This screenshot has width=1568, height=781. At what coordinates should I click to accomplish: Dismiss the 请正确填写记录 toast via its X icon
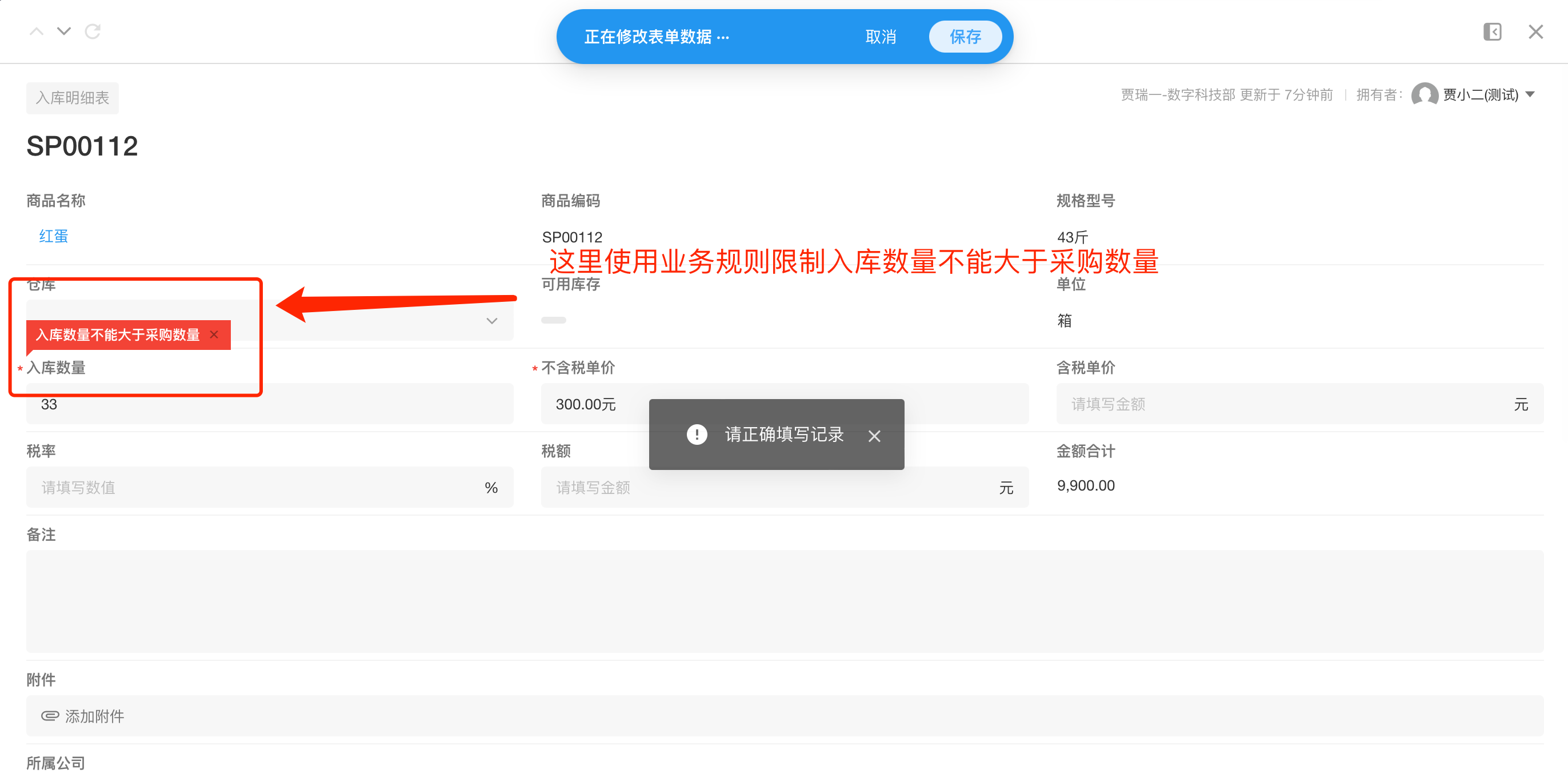(x=875, y=436)
